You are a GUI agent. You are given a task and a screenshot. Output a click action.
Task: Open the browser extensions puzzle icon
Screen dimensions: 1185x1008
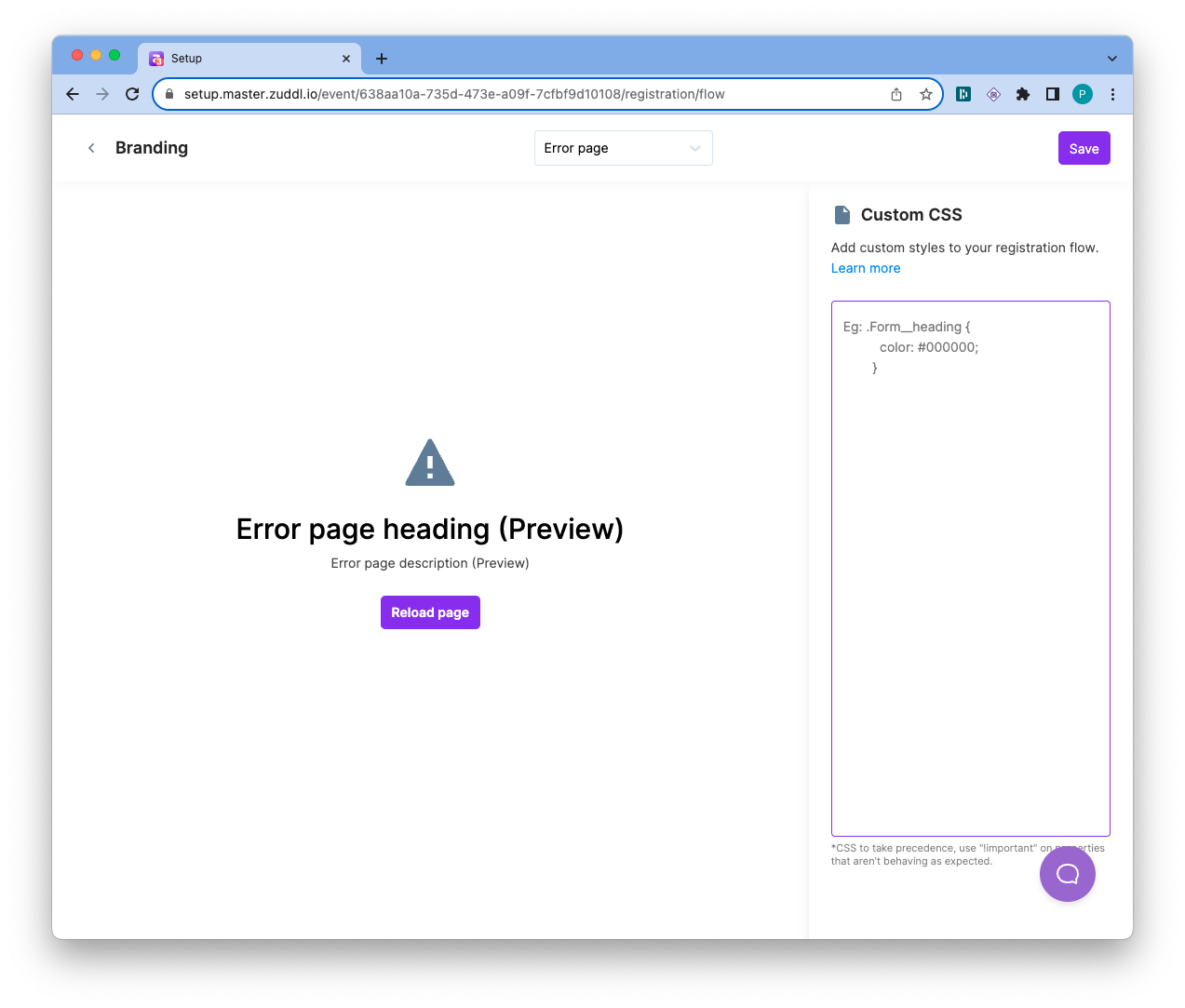pos(1022,94)
